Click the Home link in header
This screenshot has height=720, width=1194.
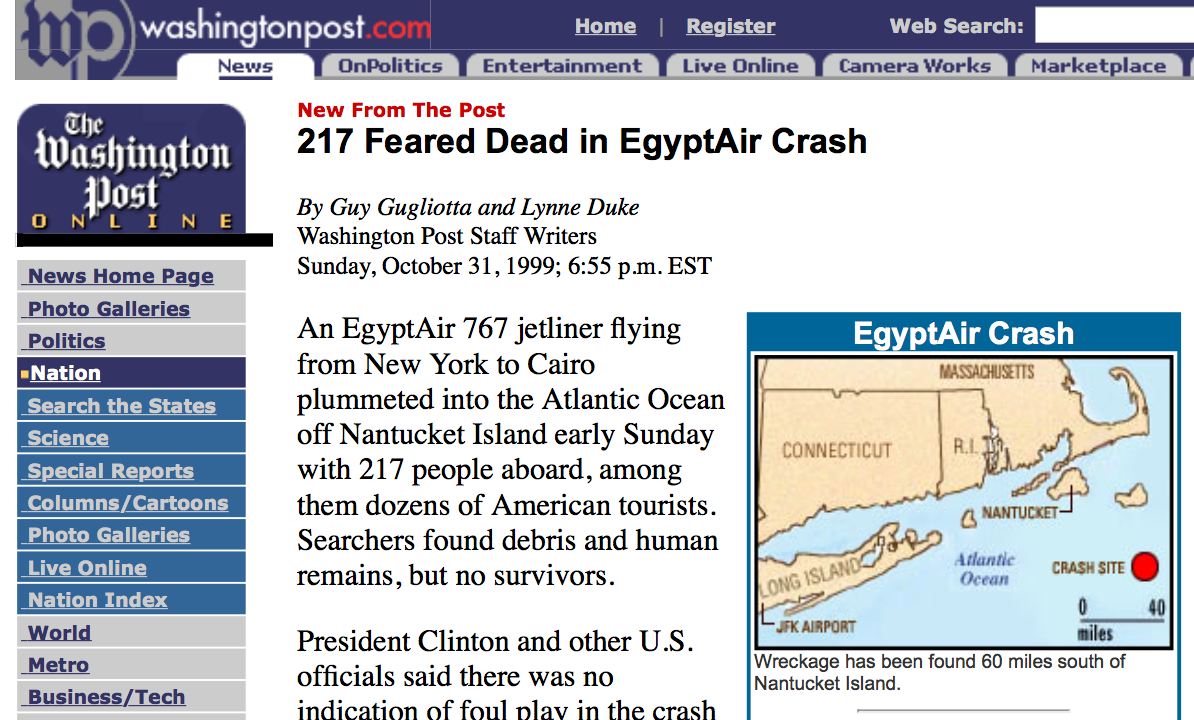[x=605, y=26]
